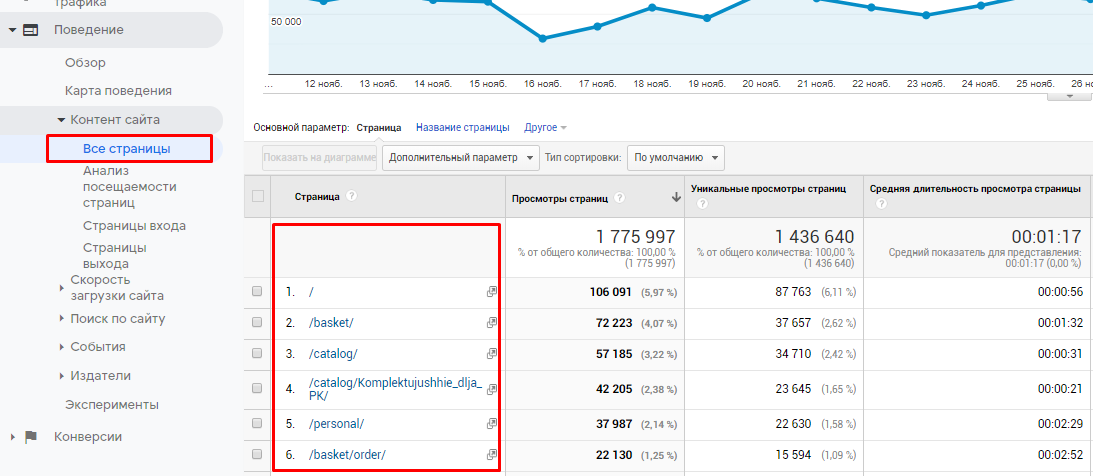Image resolution: width=1093 pixels, height=476 pixels.
Task: Click the 16 нояб. data point on chart
Action: tap(543, 38)
